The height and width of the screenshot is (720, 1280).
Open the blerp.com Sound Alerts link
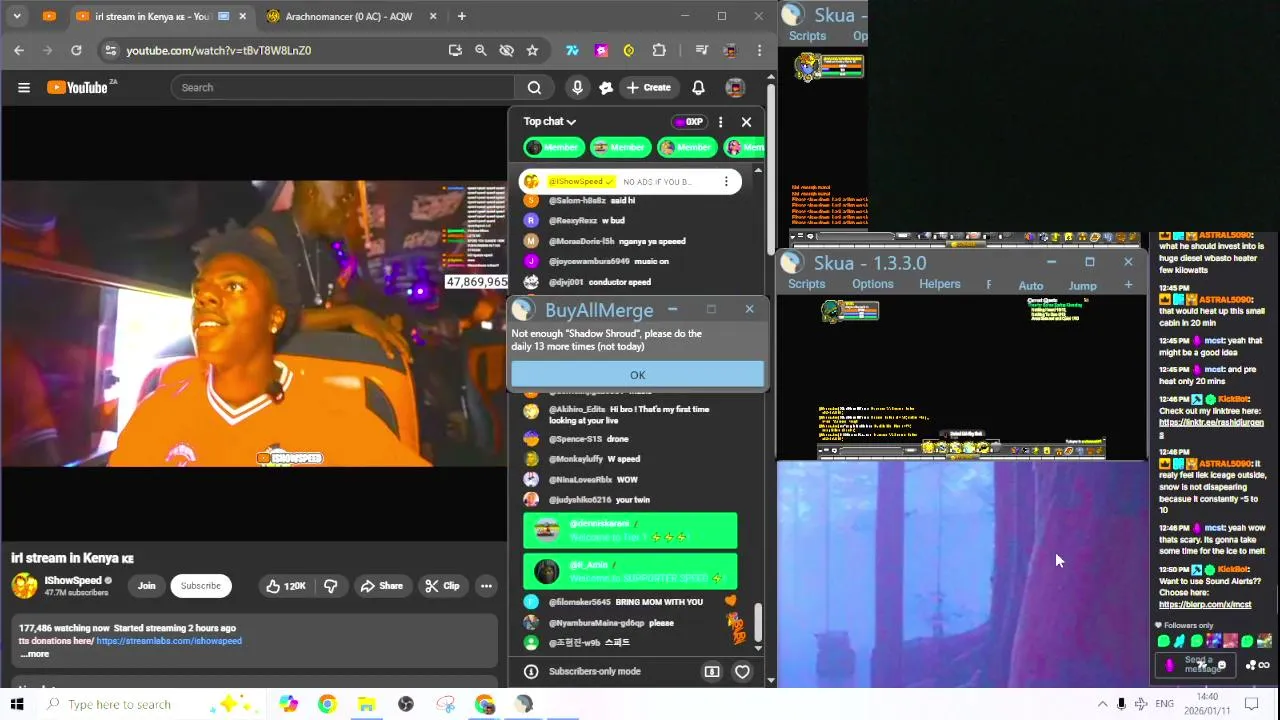[1205, 604]
